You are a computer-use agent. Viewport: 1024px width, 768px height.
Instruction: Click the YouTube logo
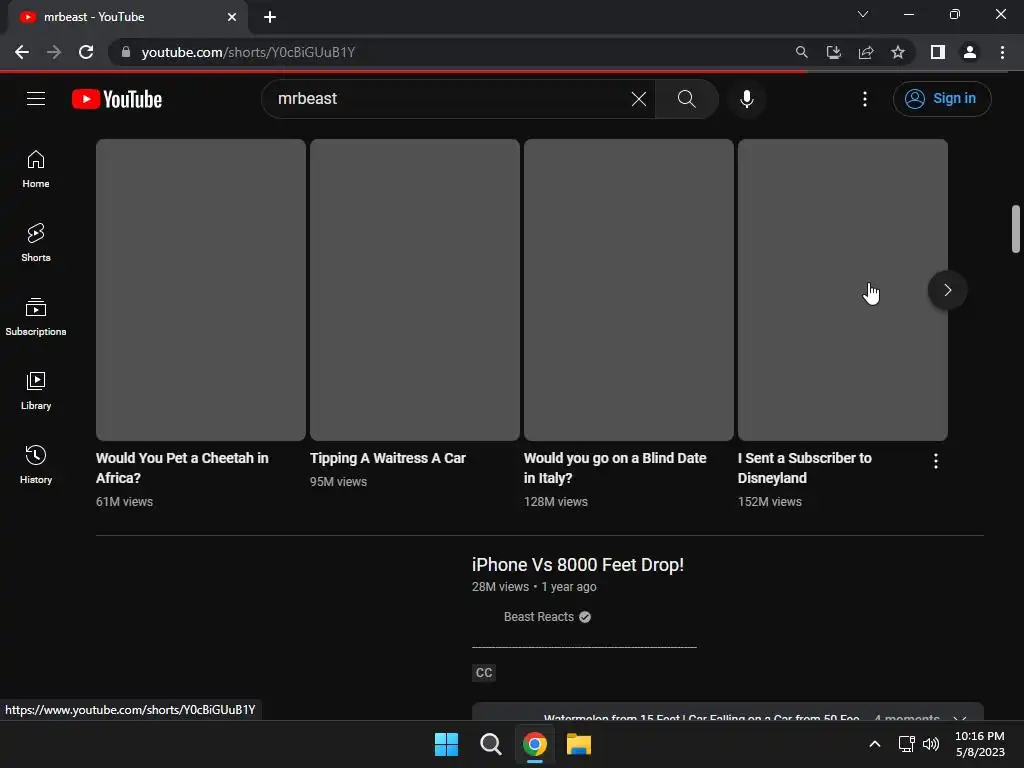[117, 99]
